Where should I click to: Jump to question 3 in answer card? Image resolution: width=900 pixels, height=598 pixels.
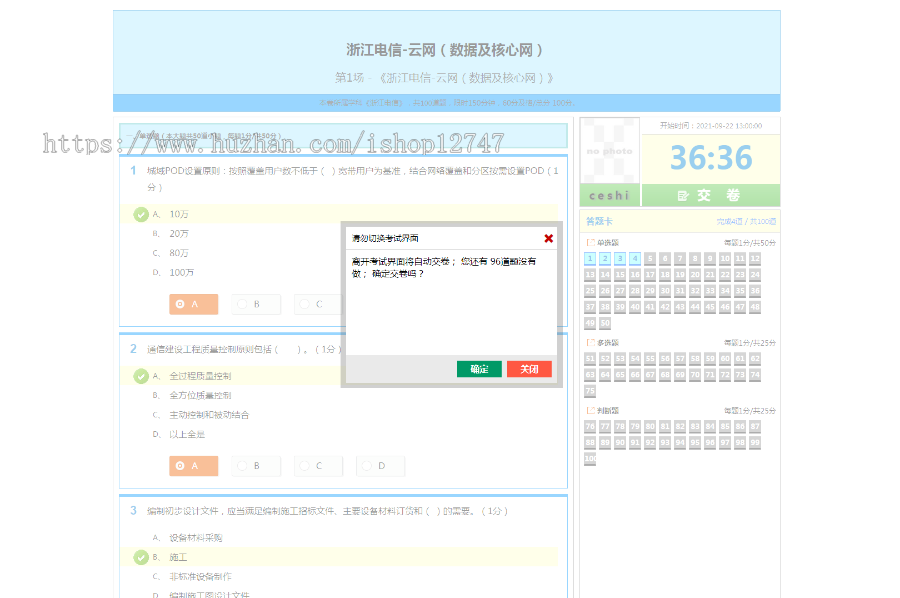click(620, 259)
